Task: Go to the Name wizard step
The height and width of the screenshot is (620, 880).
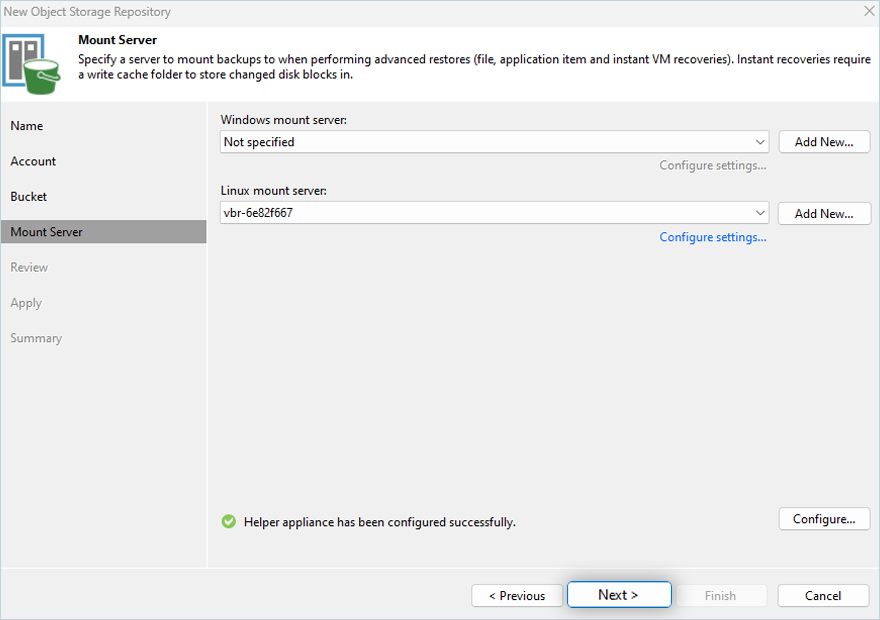Action: (27, 126)
